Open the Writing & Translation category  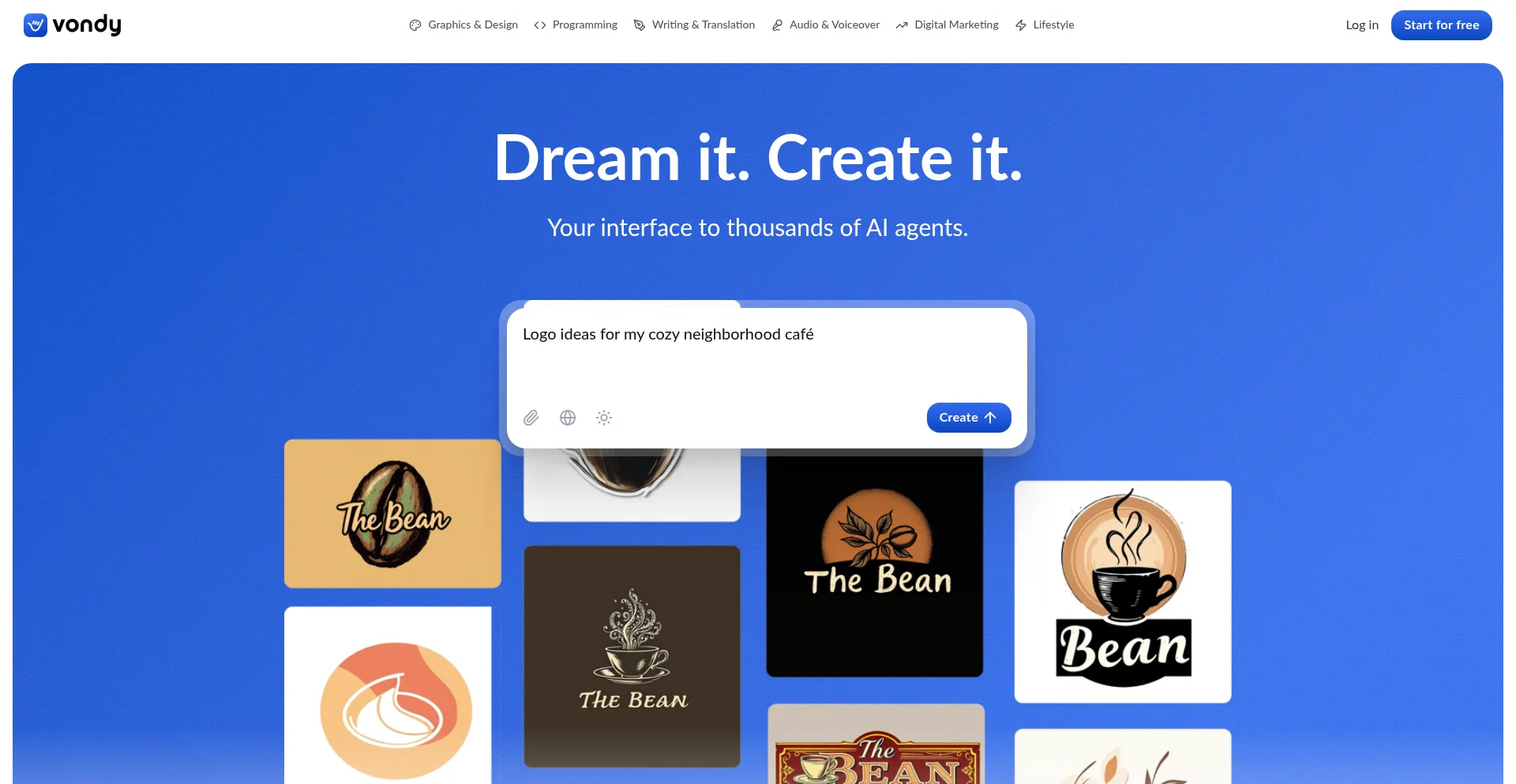694,25
